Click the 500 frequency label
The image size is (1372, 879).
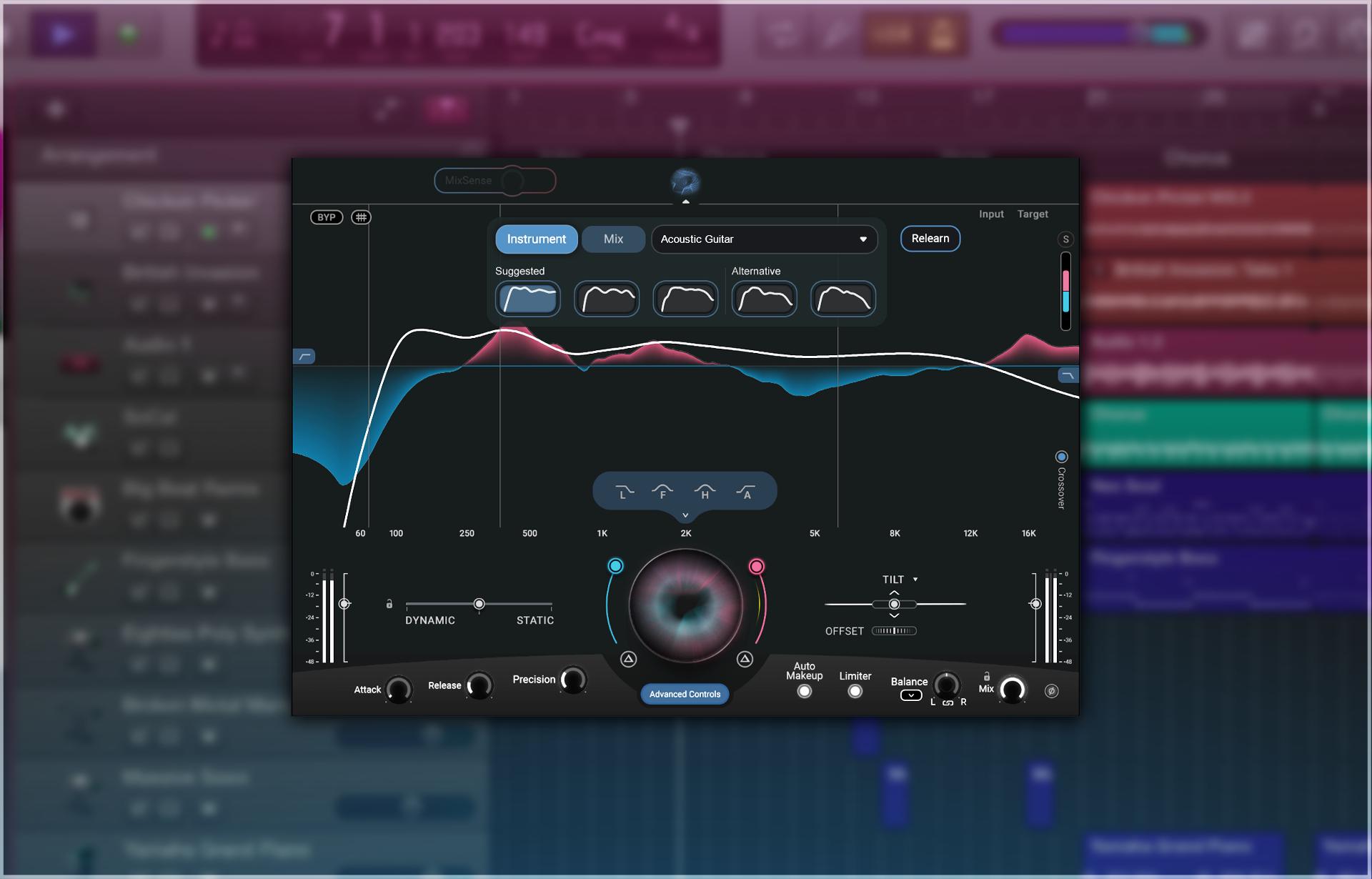pyautogui.click(x=530, y=533)
